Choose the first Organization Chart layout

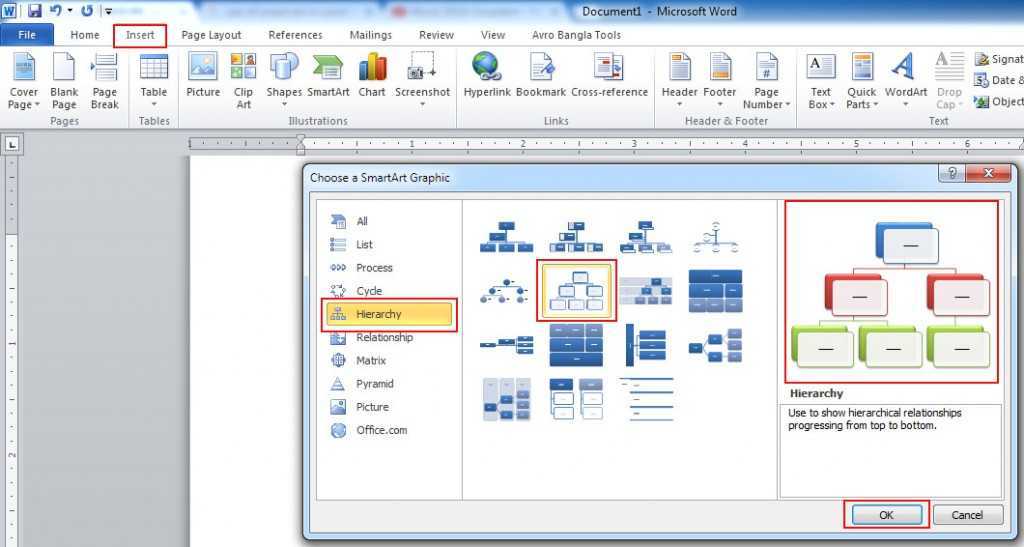(506, 236)
